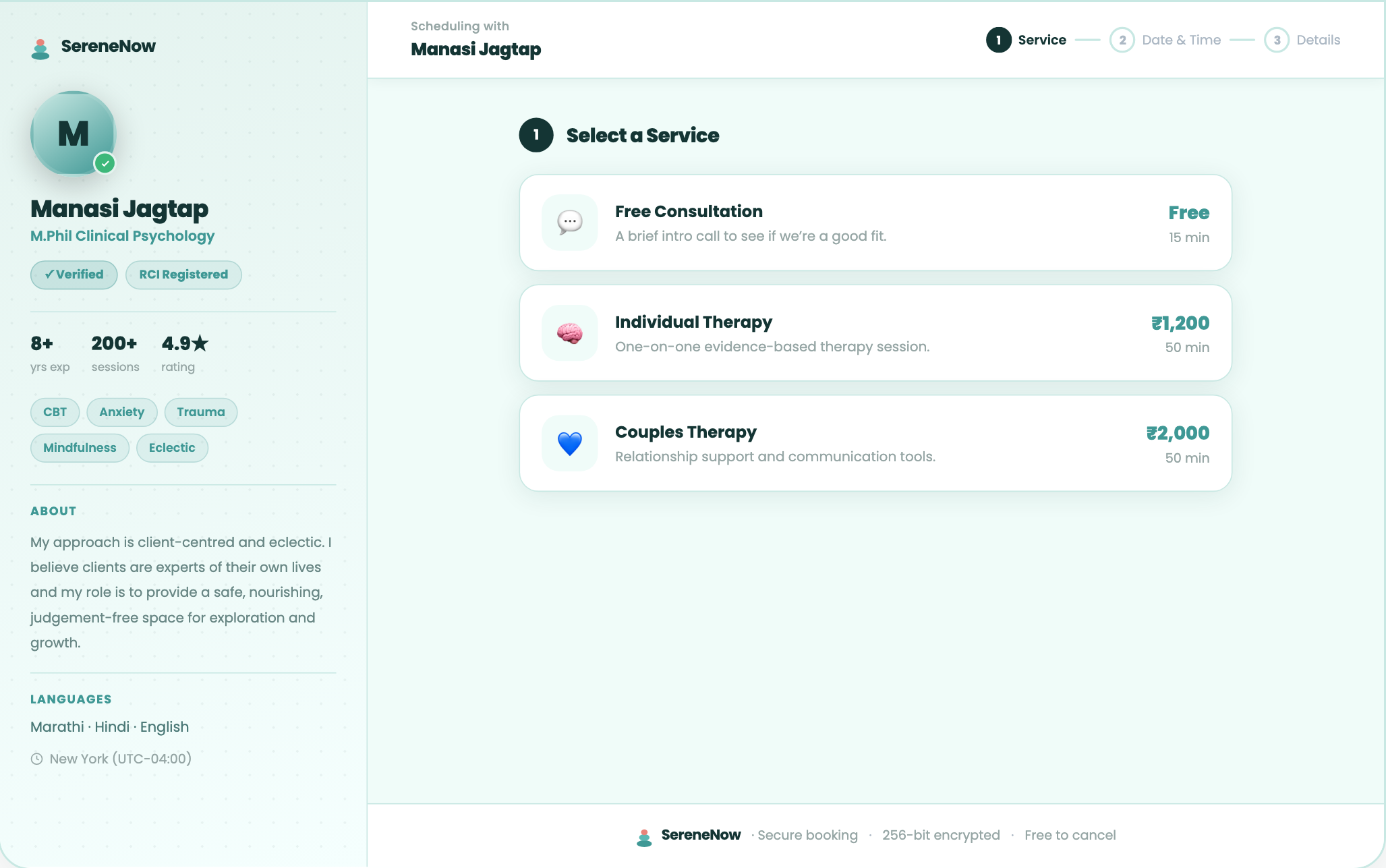The image size is (1386, 868).
Task: Click the SereneNow logo icon in sidebar
Action: [x=40, y=49]
